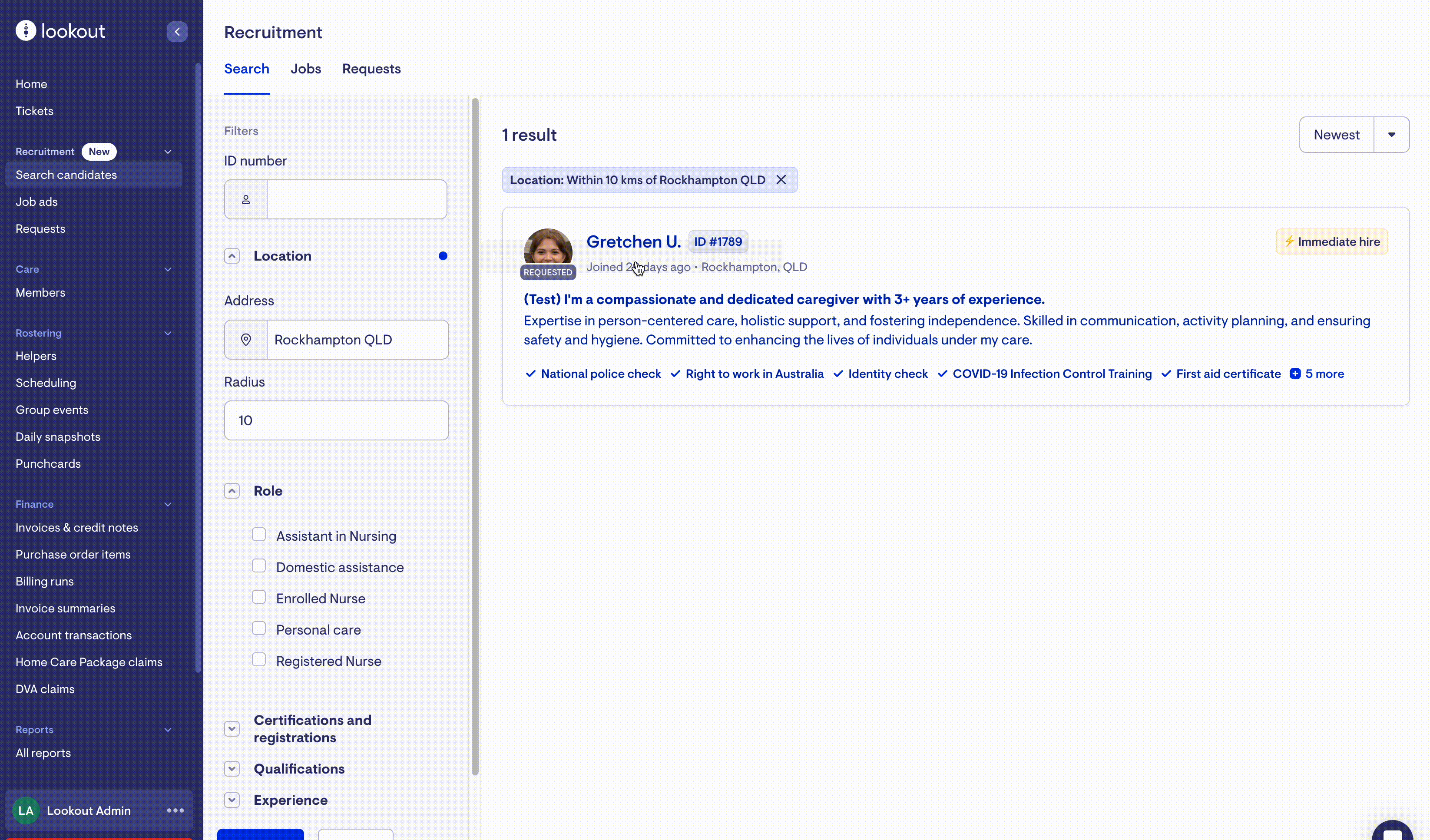Tick the Enrolled Nurse role checkbox
This screenshot has height=840, width=1430.
[259, 597]
